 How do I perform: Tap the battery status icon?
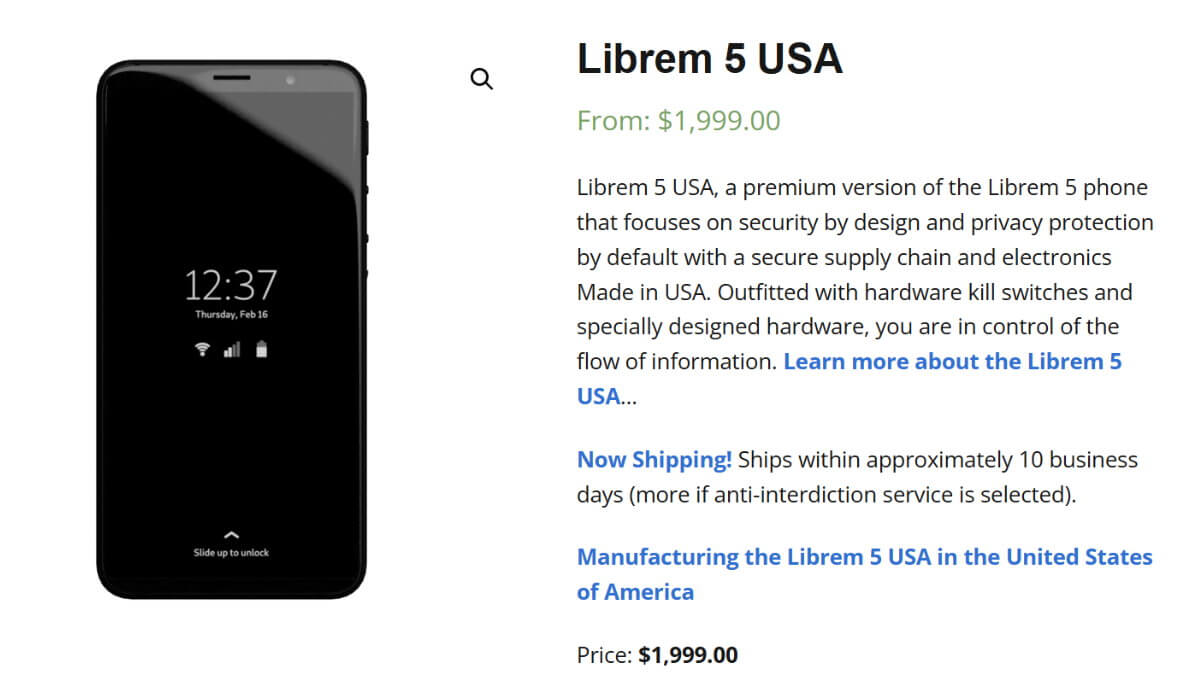tap(260, 350)
